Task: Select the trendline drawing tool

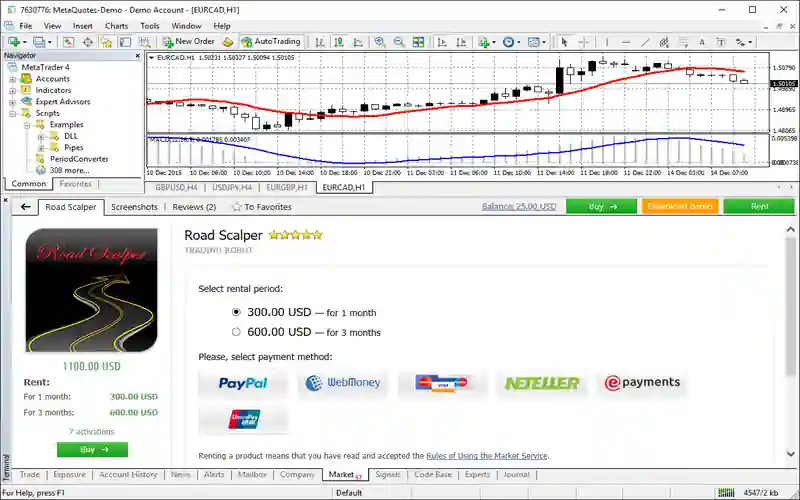Action: [x=645, y=42]
